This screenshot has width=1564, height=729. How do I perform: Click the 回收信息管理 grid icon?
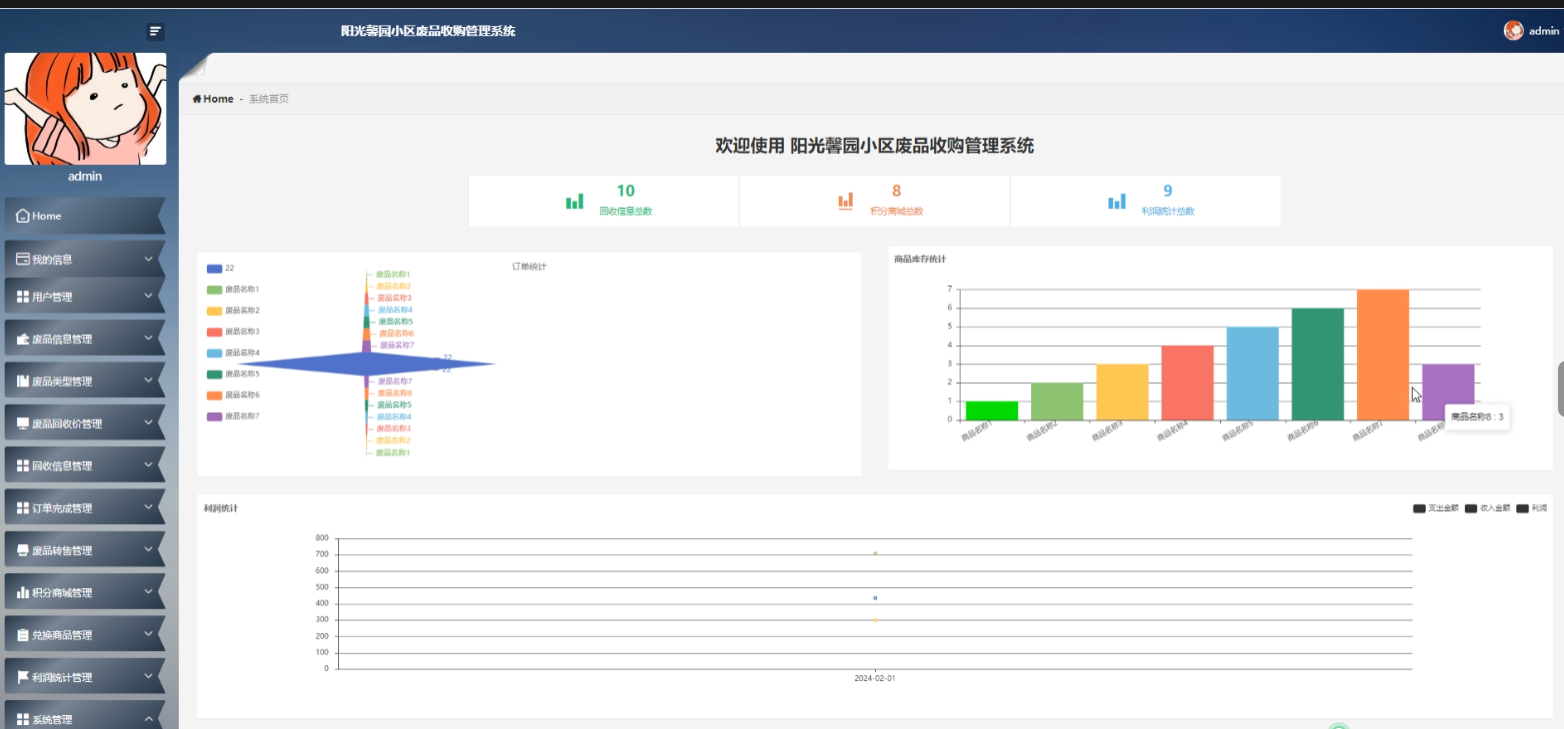point(23,466)
